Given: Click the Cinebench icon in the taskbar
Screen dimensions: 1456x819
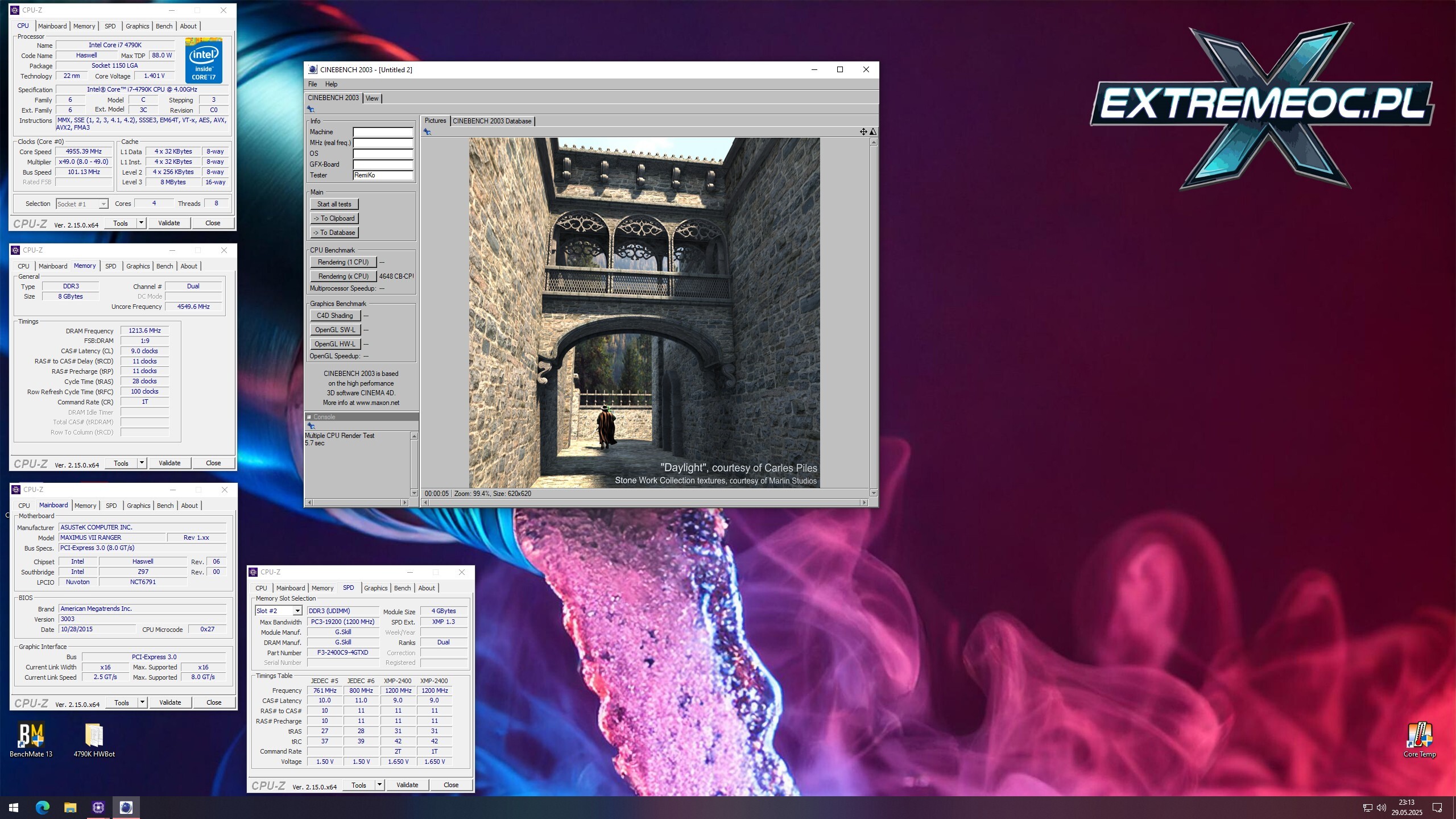Looking at the screenshot, I should coord(126,807).
